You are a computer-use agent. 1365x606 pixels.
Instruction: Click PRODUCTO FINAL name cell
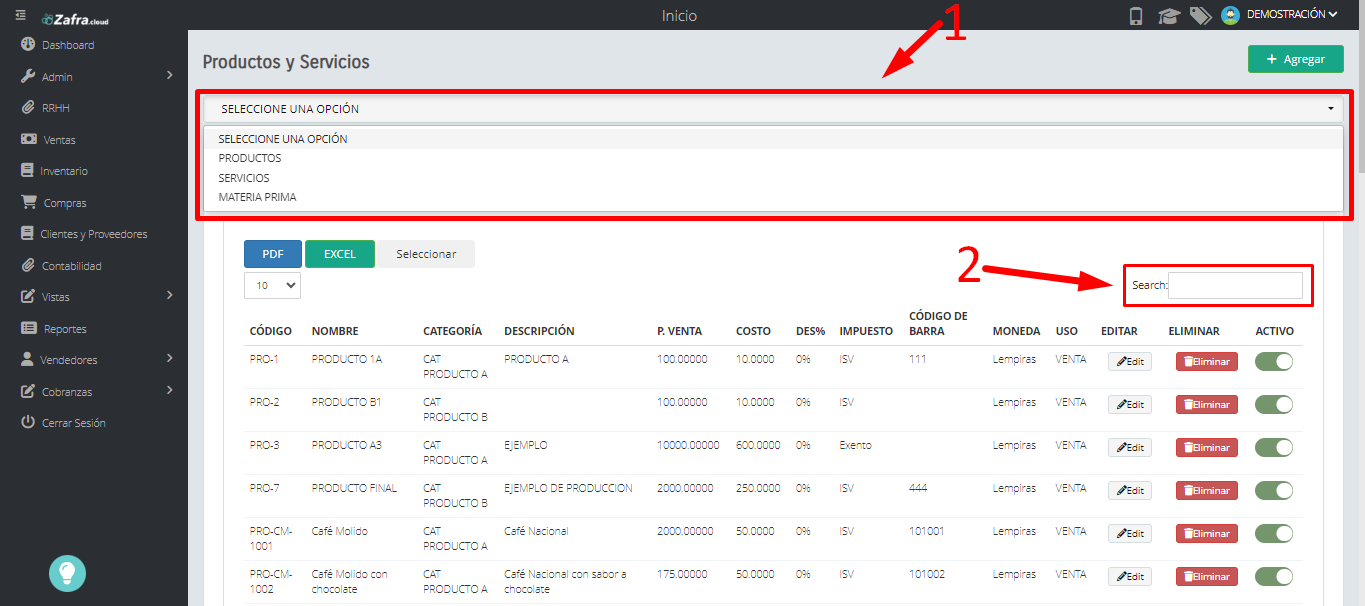pyautogui.click(x=354, y=488)
